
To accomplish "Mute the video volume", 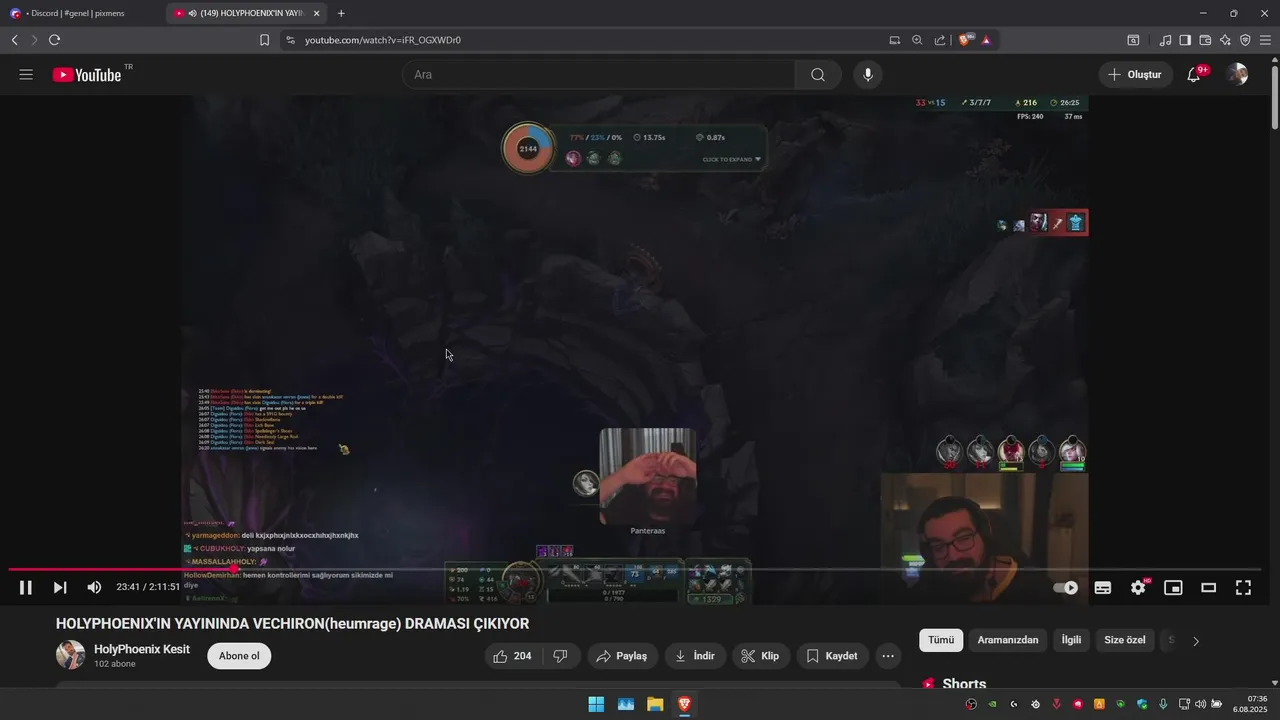I will [x=94, y=588].
